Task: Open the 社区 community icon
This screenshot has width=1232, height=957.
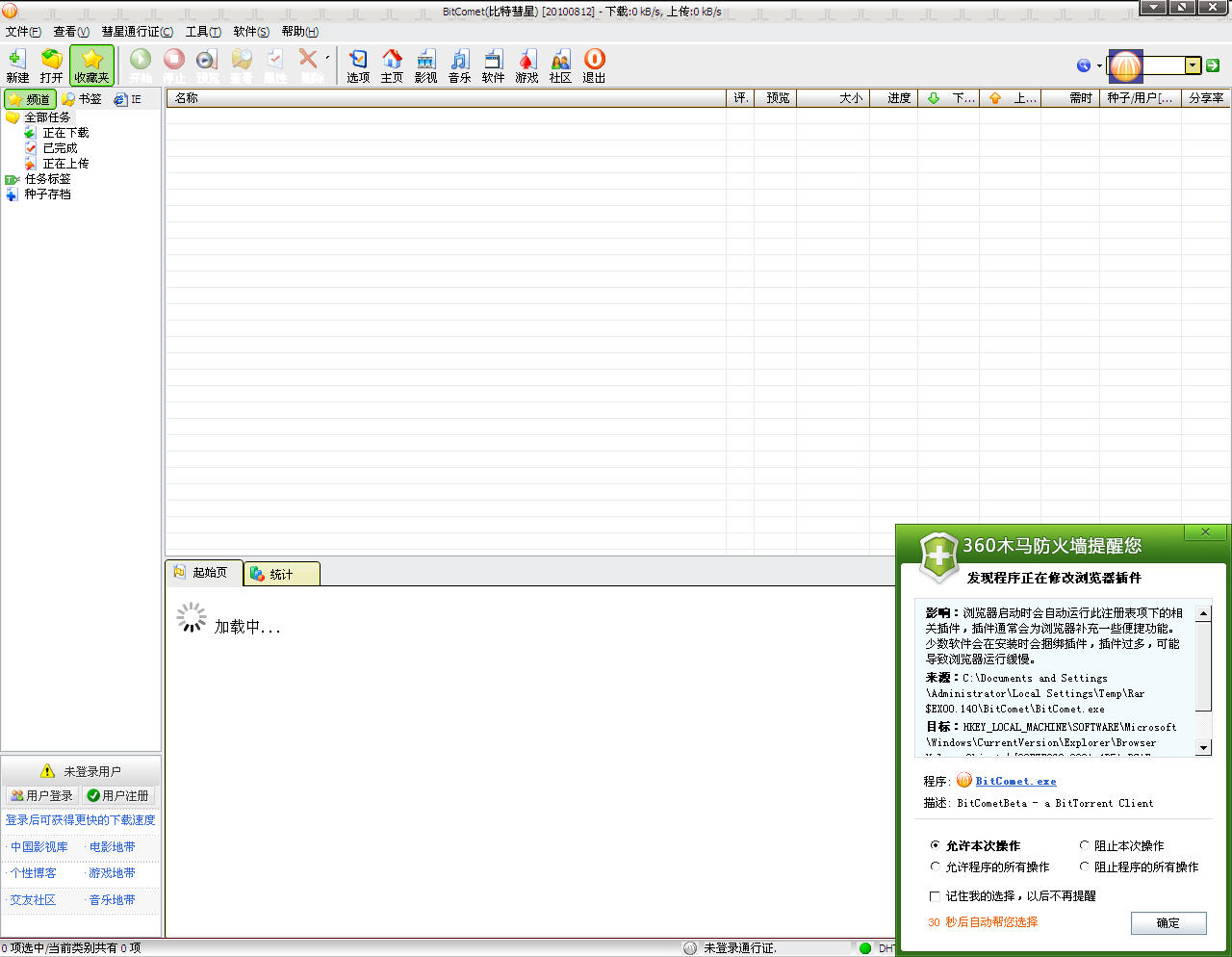Action: (x=560, y=65)
